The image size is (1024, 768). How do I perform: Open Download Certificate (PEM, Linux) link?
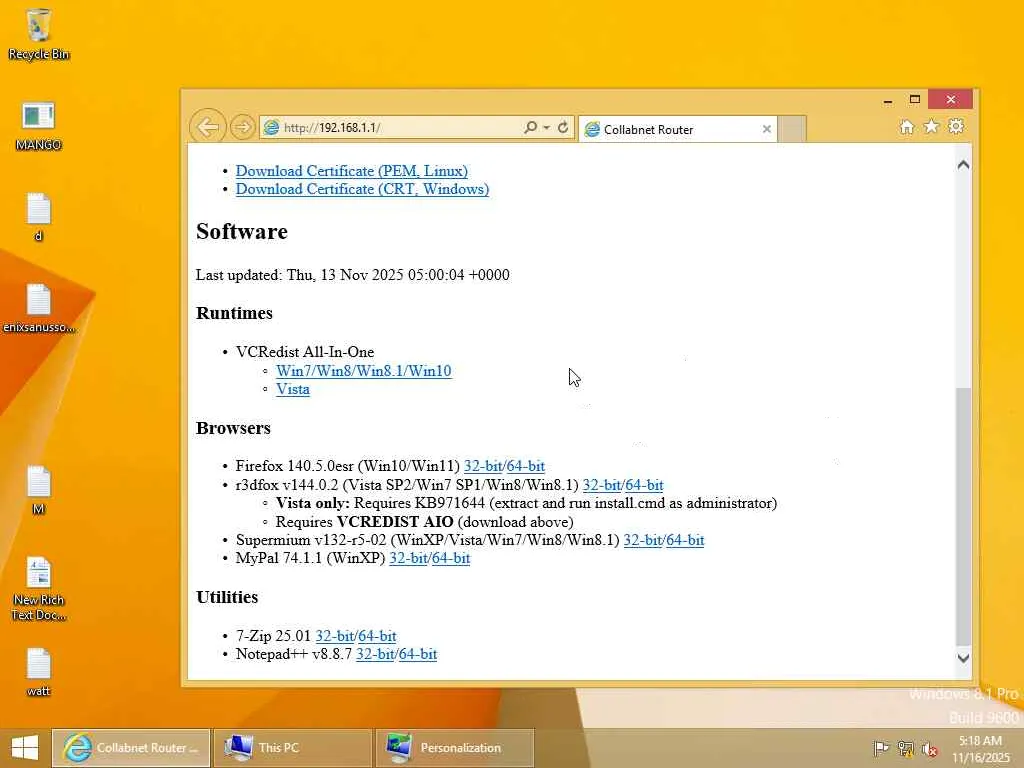[x=351, y=170]
